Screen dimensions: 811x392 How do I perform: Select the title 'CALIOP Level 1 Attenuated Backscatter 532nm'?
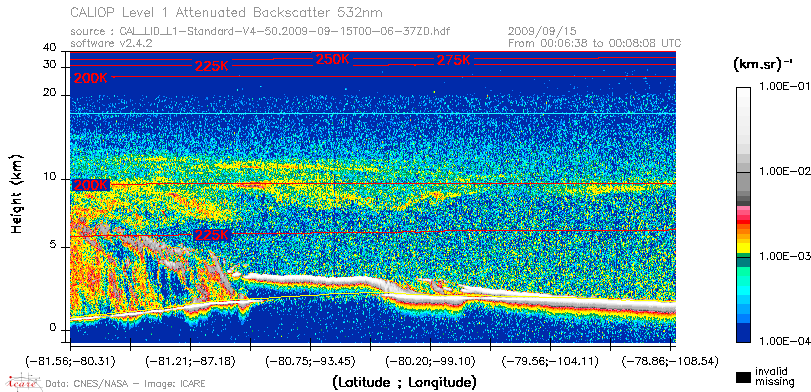tap(227, 12)
